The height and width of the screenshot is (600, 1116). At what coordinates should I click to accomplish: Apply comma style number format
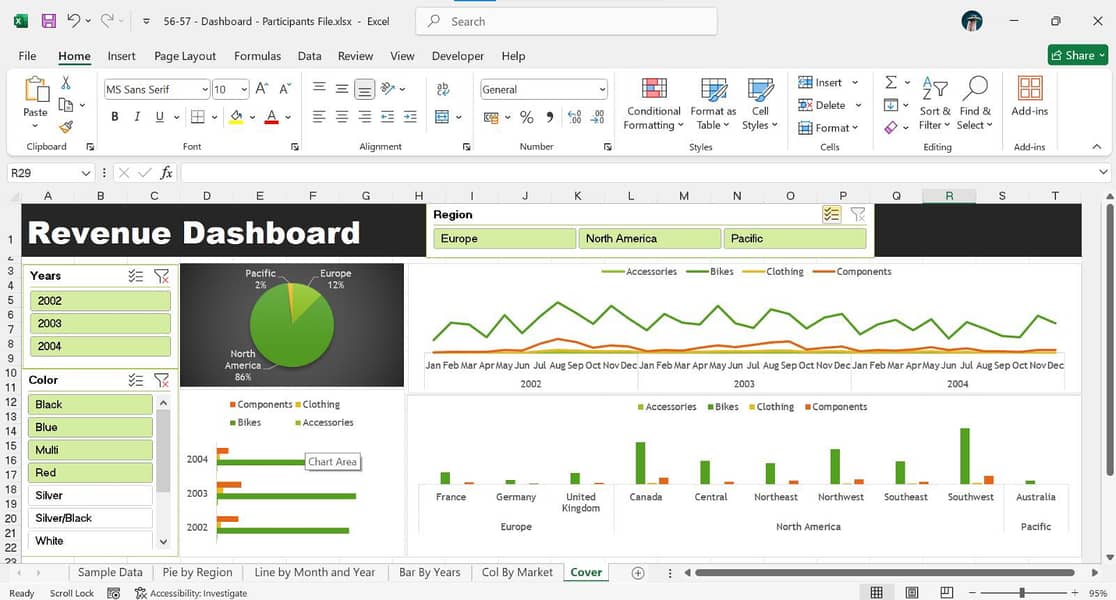click(x=549, y=117)
